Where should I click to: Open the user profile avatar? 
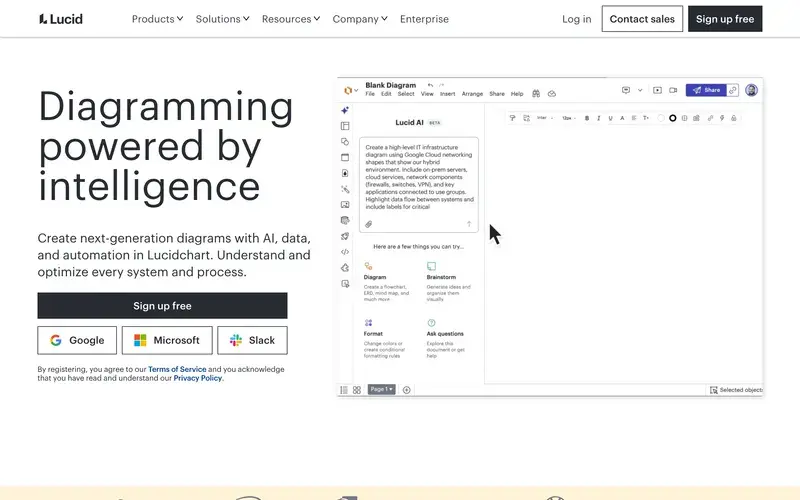[751, 90]
